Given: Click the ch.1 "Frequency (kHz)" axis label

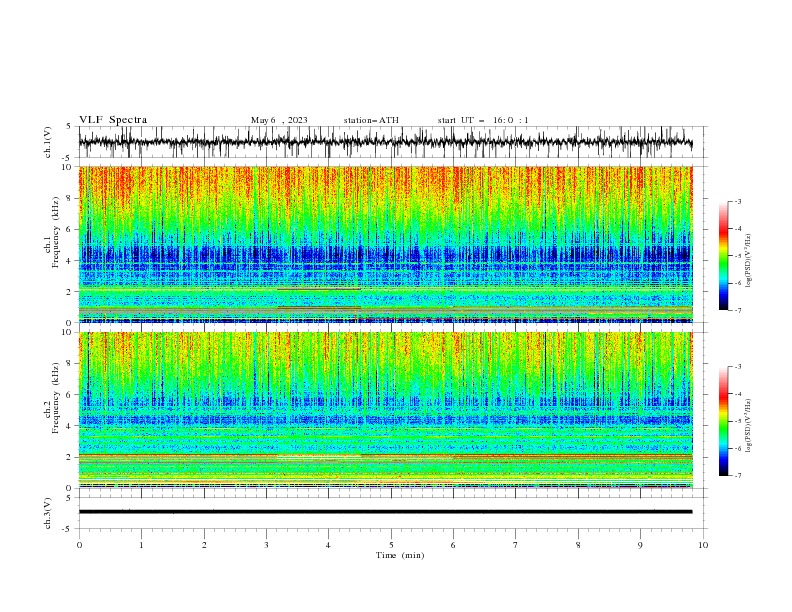Looking at the screenshot, I should [x=56, y=230].
